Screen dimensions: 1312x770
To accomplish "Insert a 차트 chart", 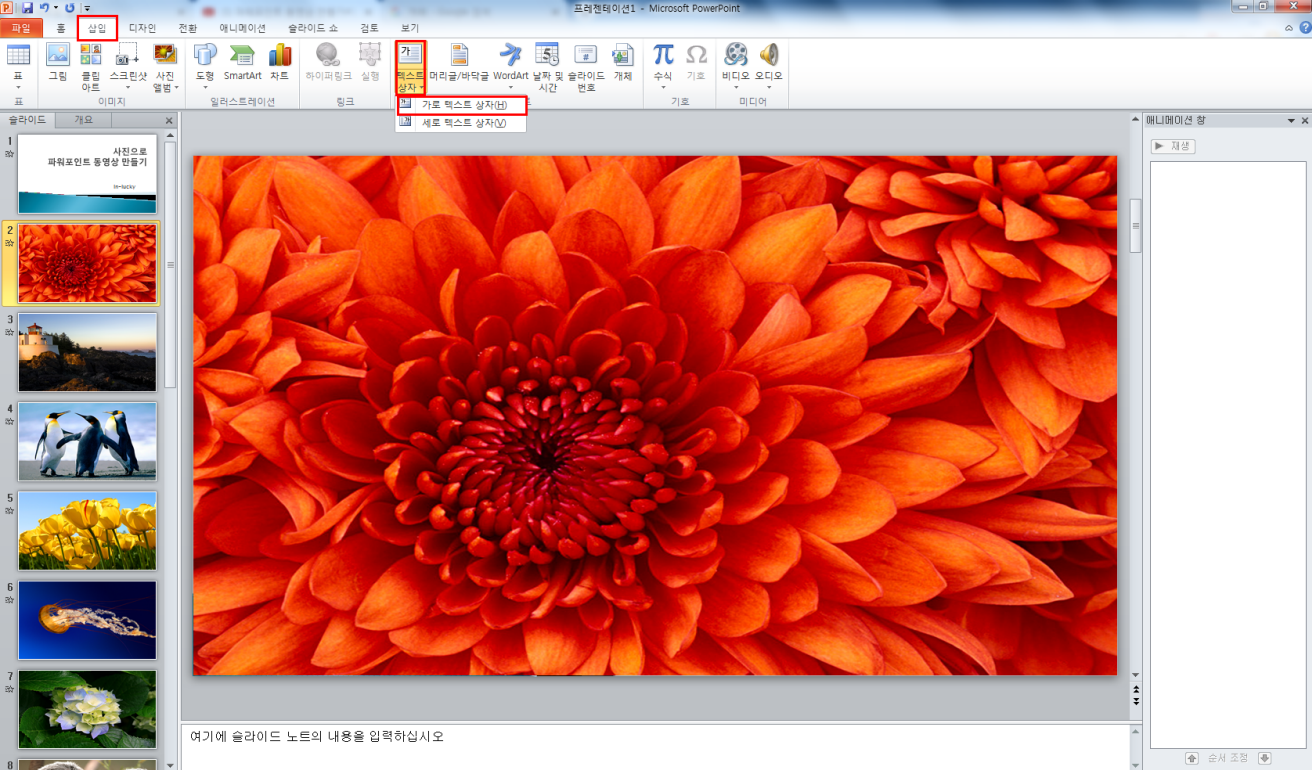I will pos(279,55).
